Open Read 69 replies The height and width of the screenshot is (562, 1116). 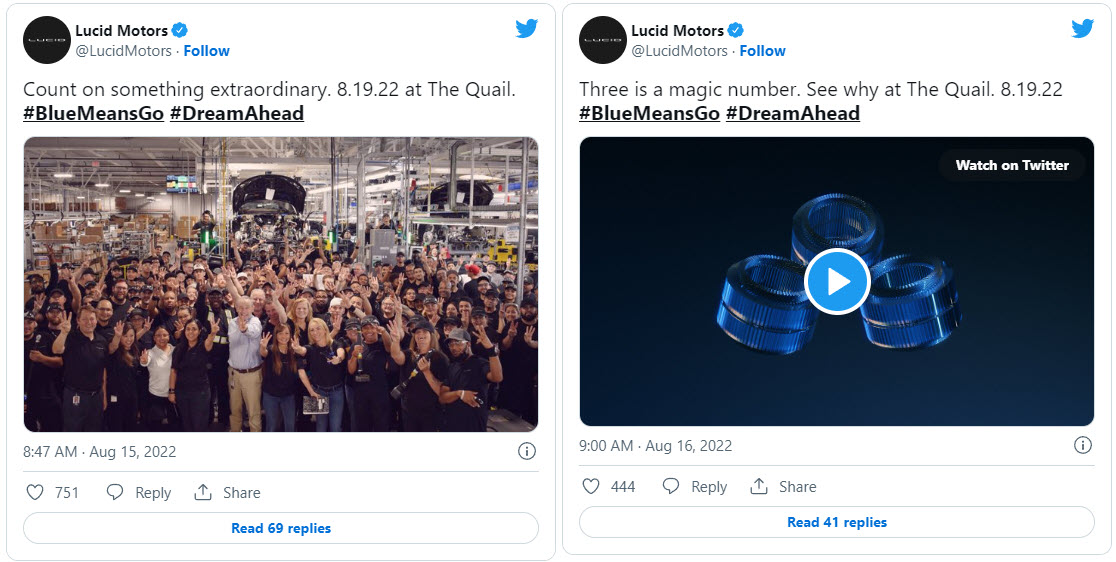coord(281,528)
